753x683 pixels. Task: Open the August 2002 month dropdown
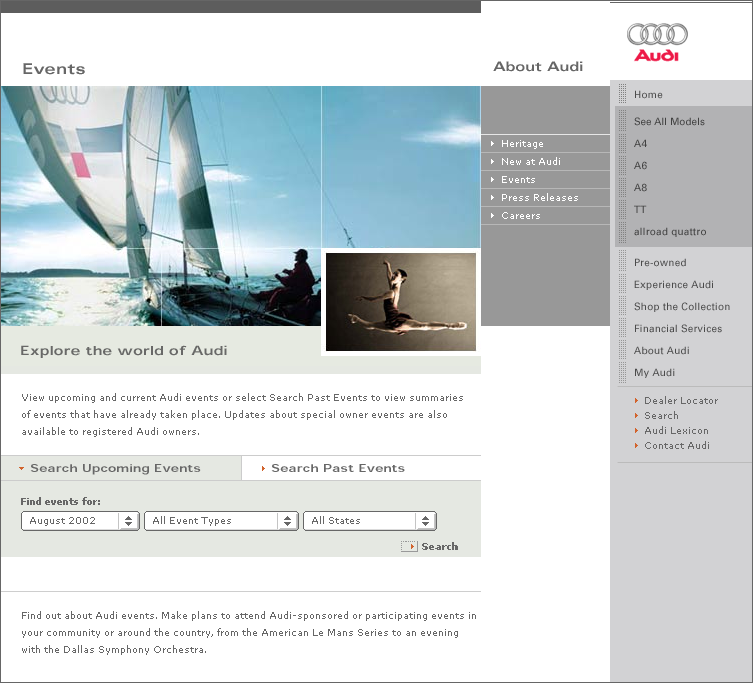[x=80, y=521]
